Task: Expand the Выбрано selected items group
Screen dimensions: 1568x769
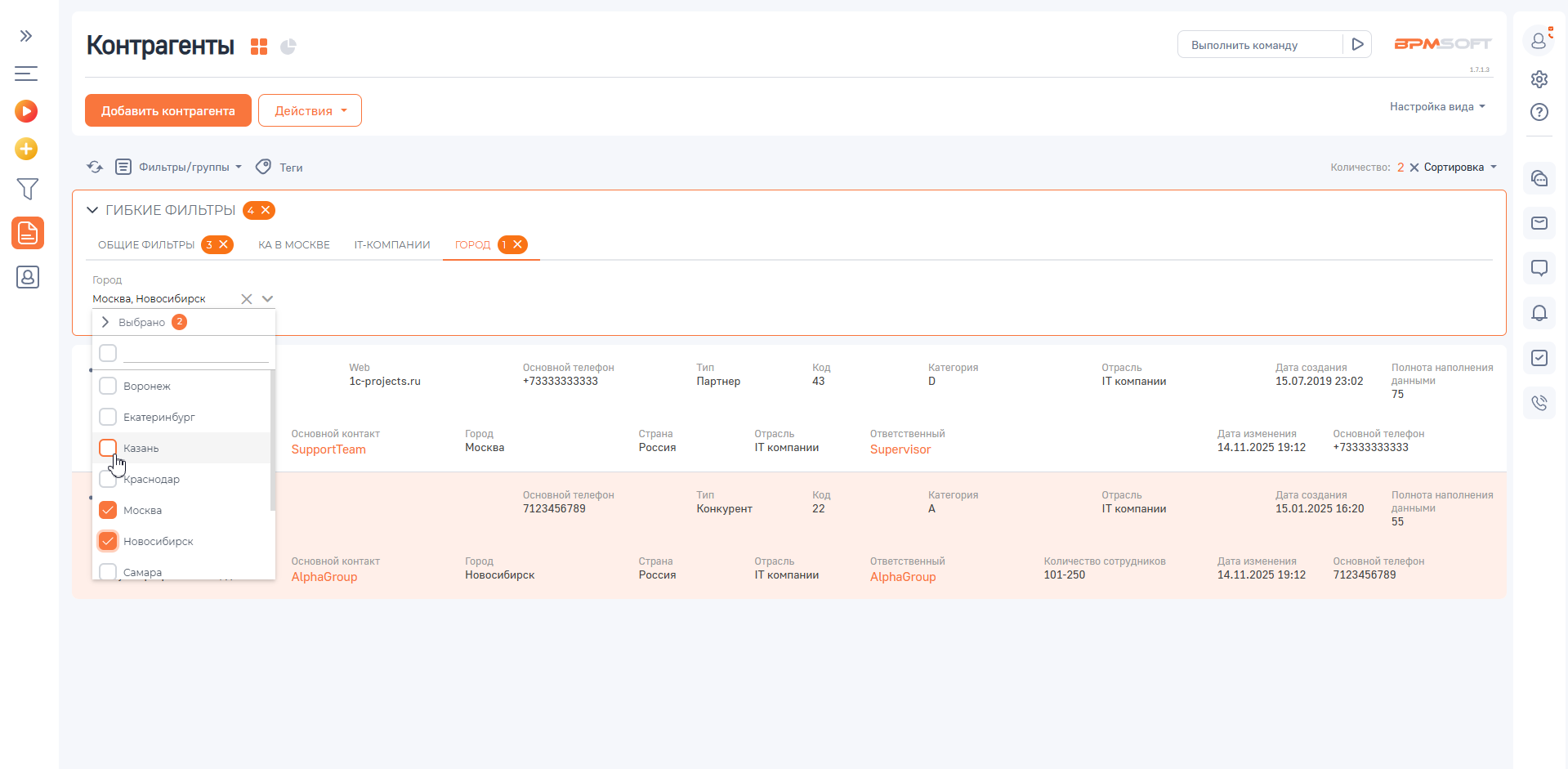Action: tap(105, 322)
